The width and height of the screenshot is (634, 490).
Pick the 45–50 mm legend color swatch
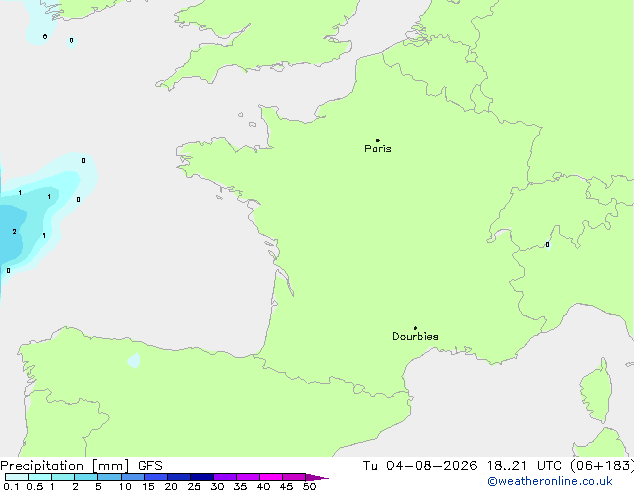point(294,477)
